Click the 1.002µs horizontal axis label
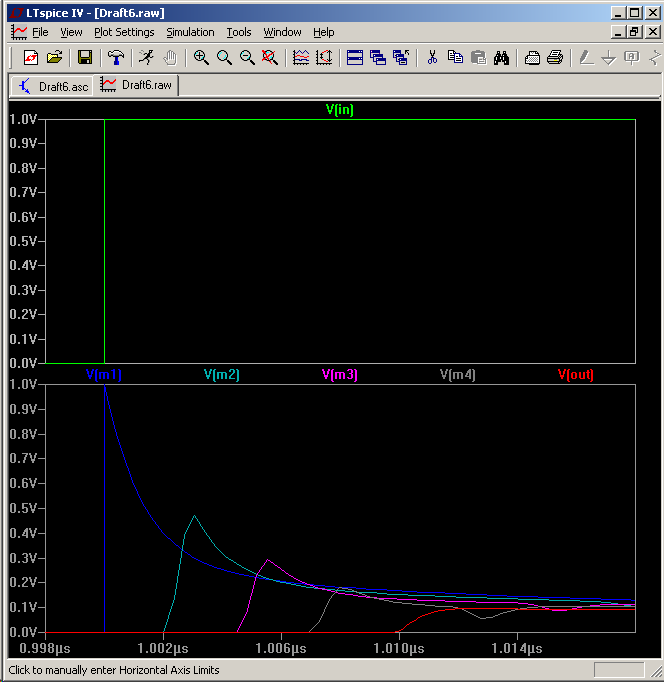This screenshot has width=664, height=682. coord(163,649)
